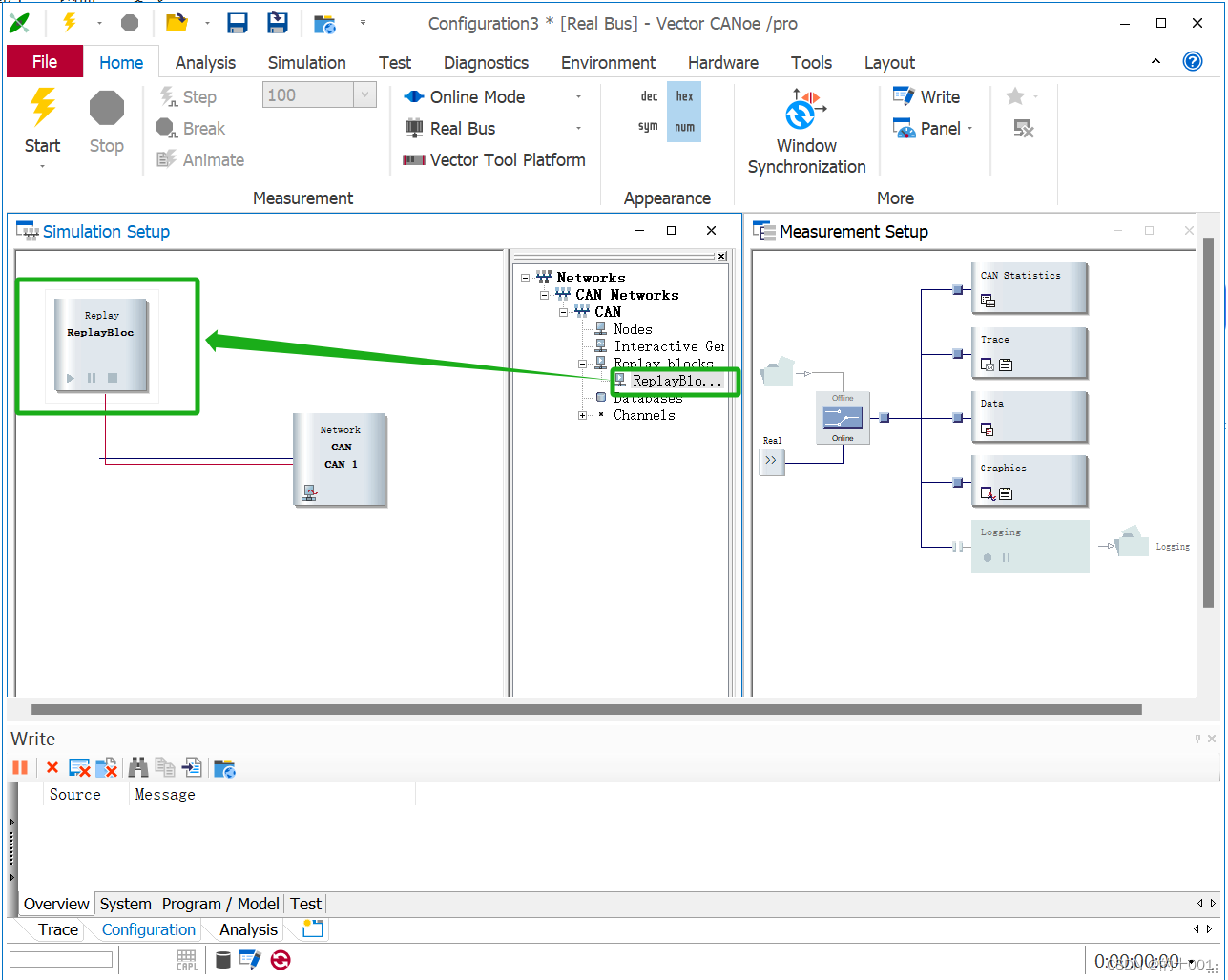Open the Online Mode dropdown arrow

578,97
